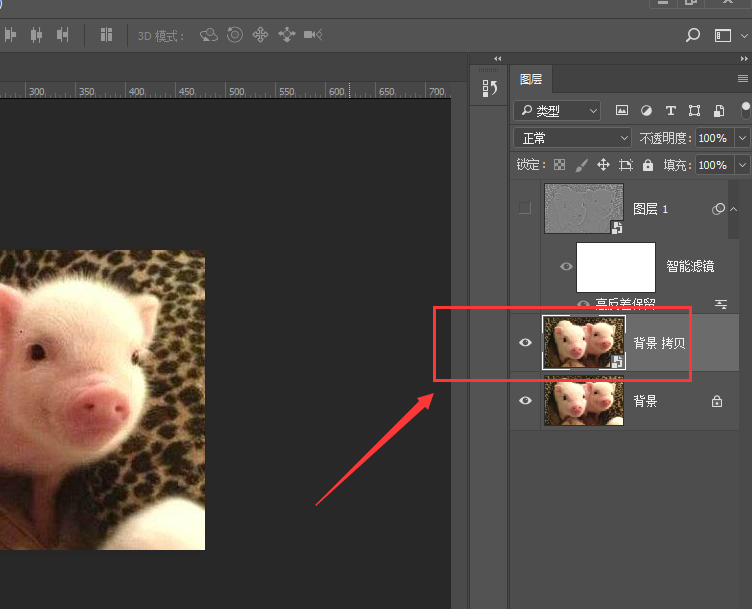Image resolution: width=752 pixels, height=609 pixels.
Task: Open the Layers panel flyout menu
Action: point(743,78)
